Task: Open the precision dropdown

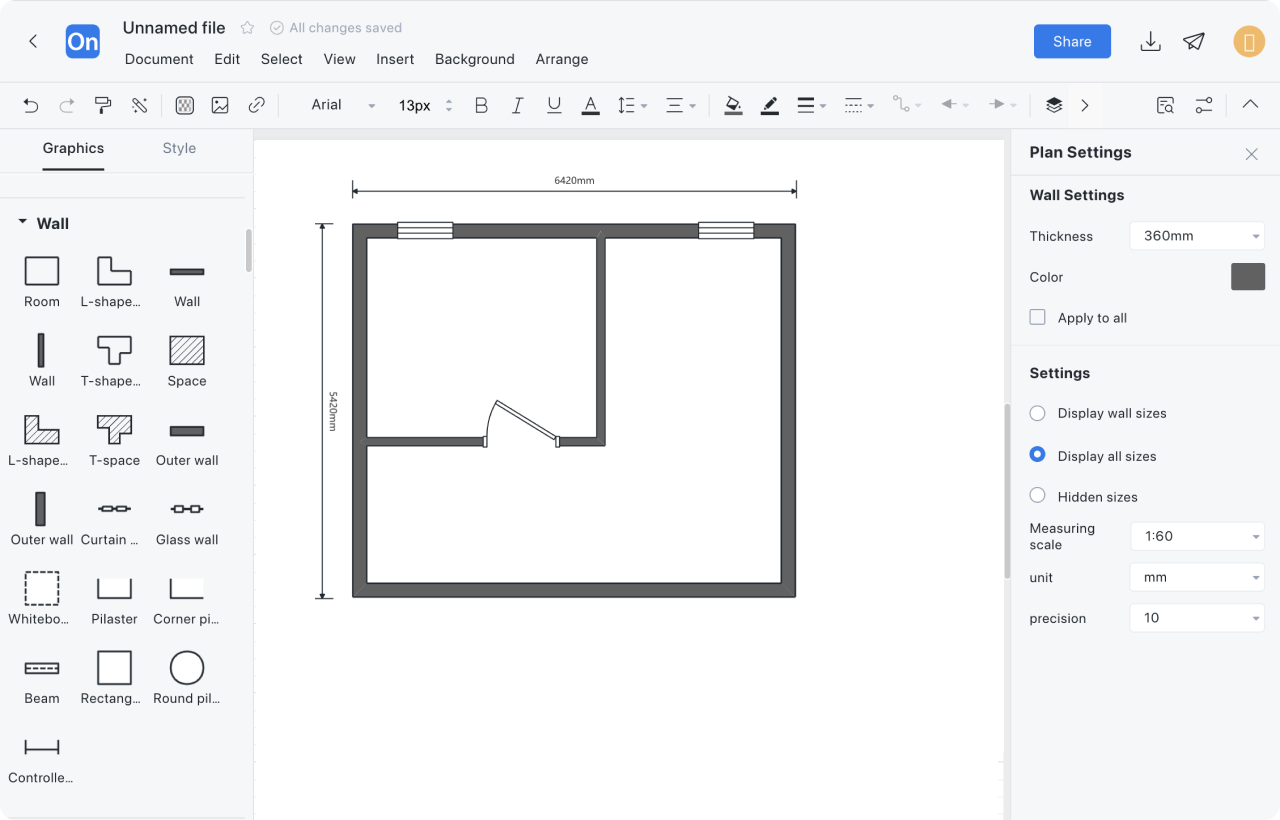Action: tap(1197, 618)
